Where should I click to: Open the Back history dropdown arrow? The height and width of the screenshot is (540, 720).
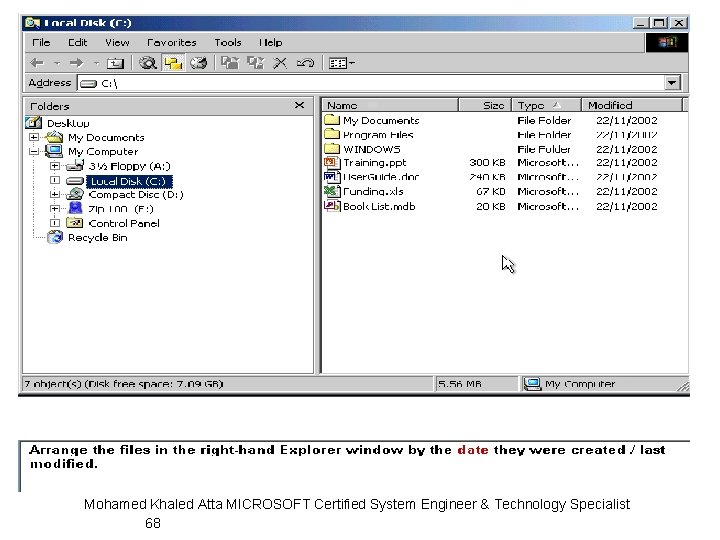(x=57, y=63)
